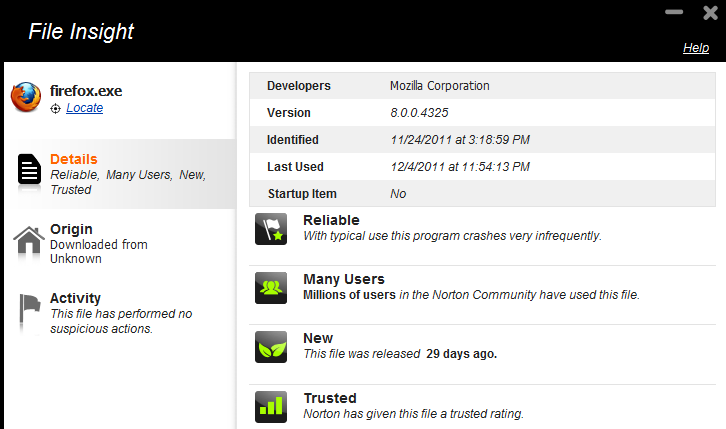Image resolution: width=726 pixels, height=429 pixels.
Task: Select the Details tab
Action: pyautogui.click(x=120, y=174)
